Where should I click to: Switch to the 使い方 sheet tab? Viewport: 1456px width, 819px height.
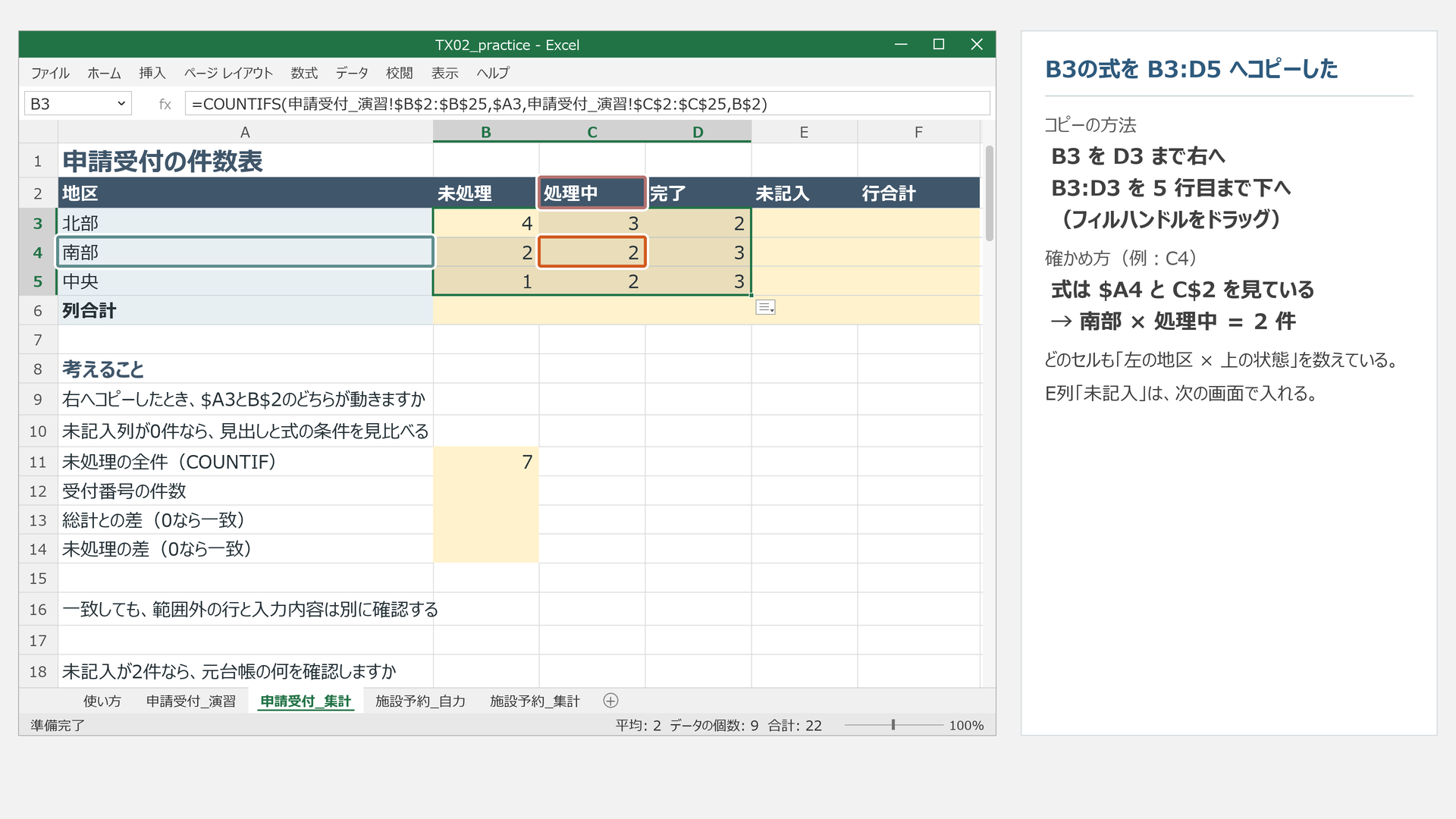pos(102,701)
